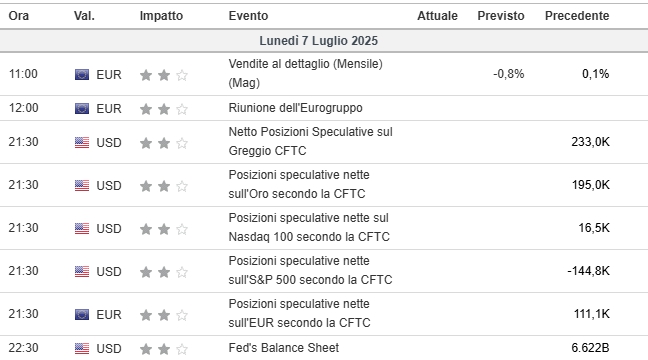This screenshot has height=360, width=648.
Task: Click the Impatto column header
Action: 161,16
